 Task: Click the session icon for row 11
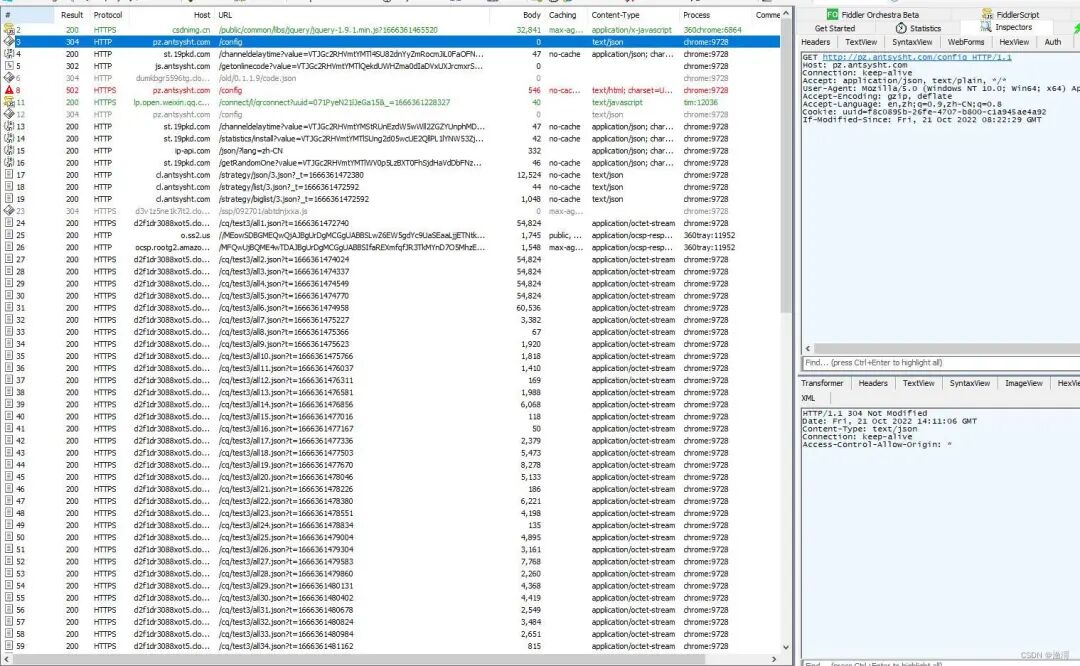(9, 102)
